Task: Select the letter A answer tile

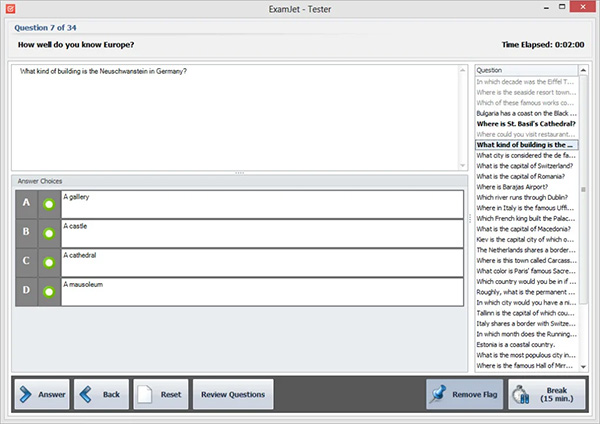Action: (x=24, y=204)
